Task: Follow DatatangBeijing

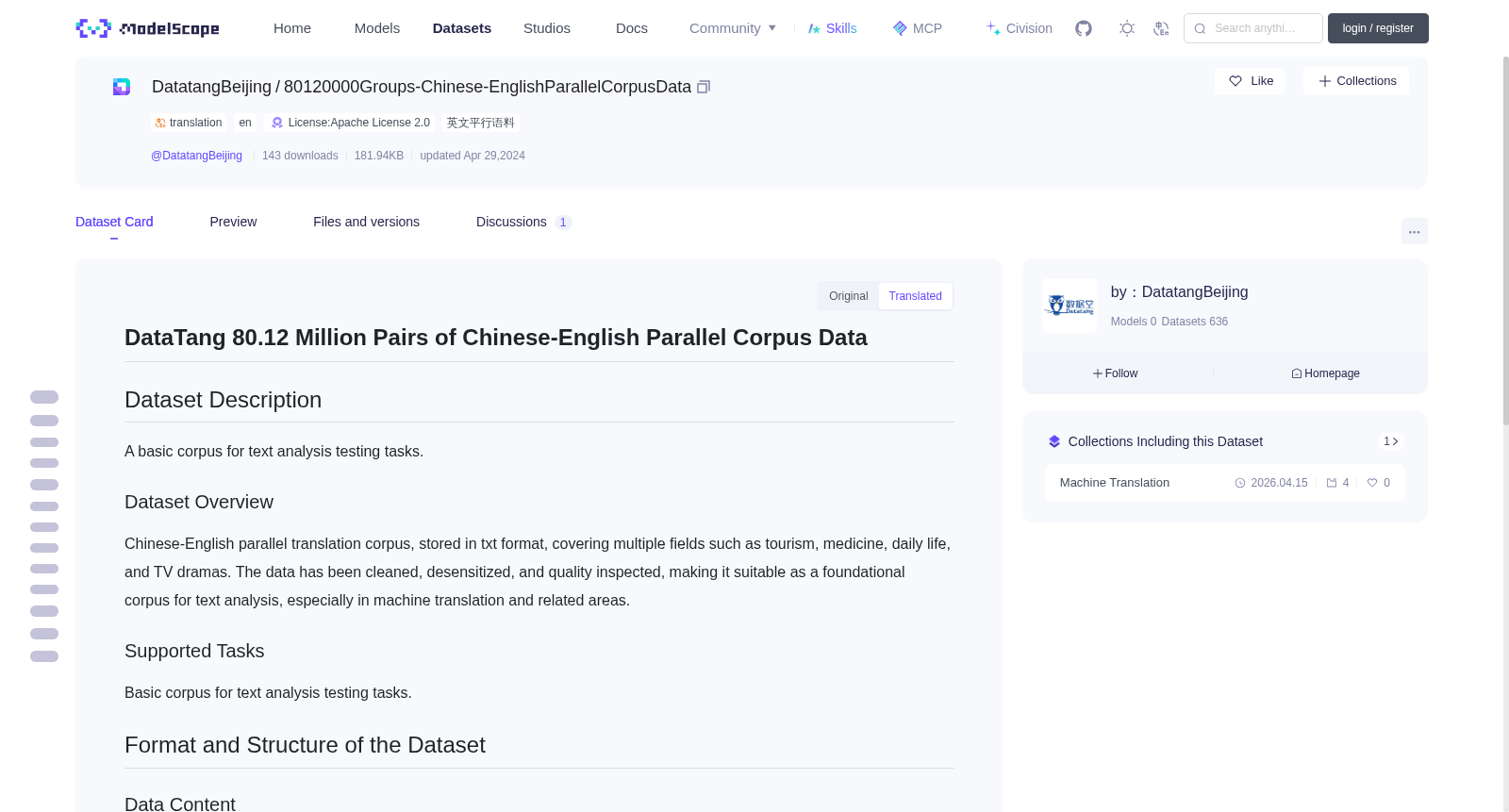Action: (1116, 373)
